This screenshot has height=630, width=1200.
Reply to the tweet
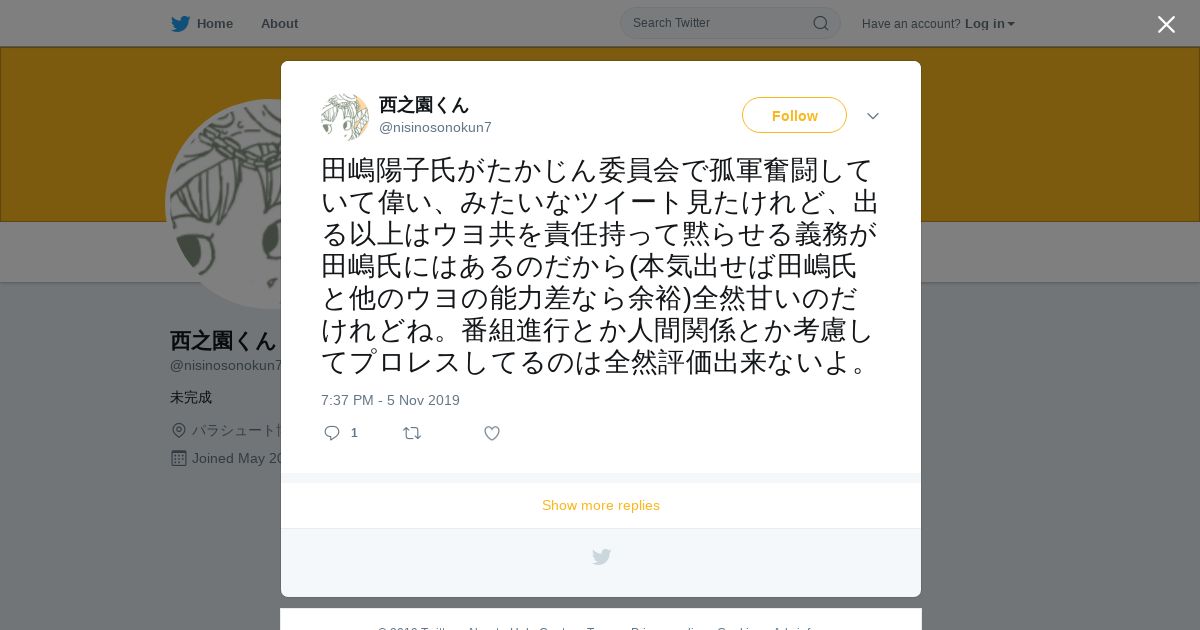tap(332, 433)
